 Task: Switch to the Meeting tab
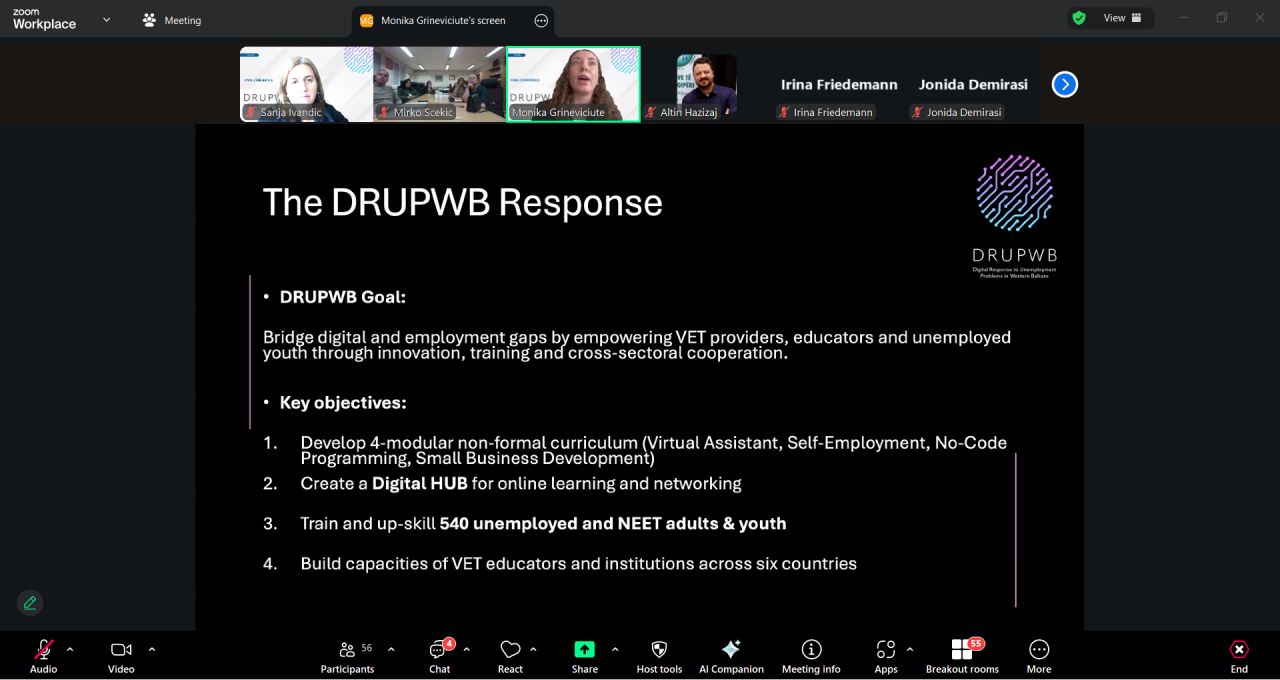tap(172, 20)
